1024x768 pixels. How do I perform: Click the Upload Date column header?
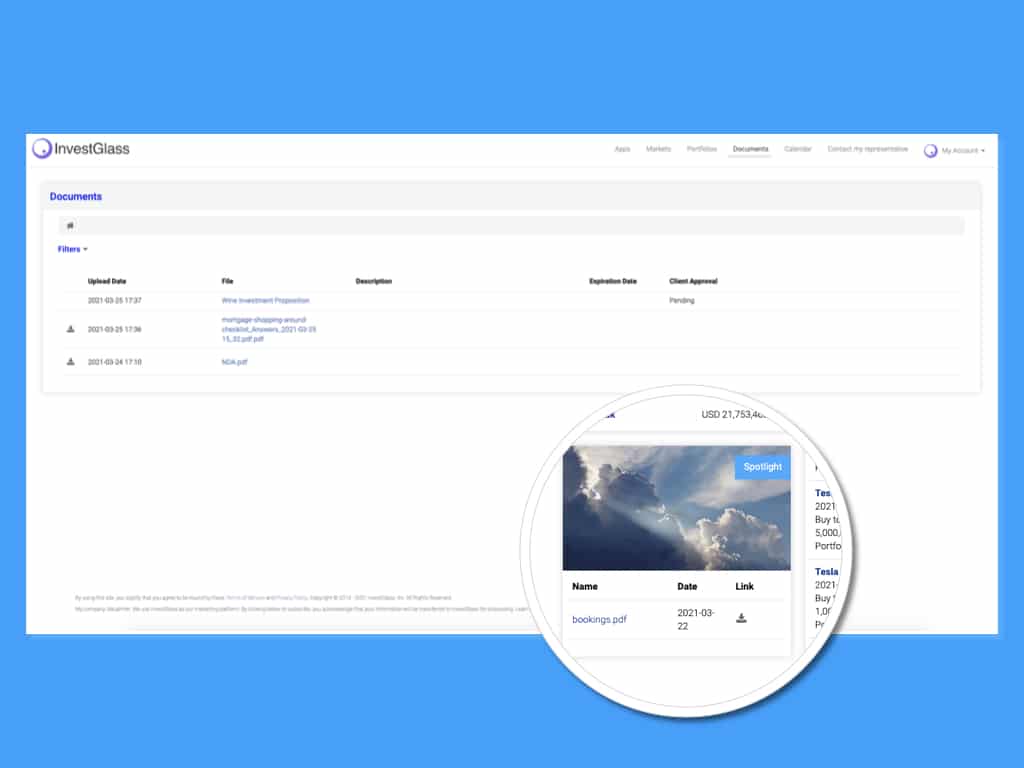107,281
